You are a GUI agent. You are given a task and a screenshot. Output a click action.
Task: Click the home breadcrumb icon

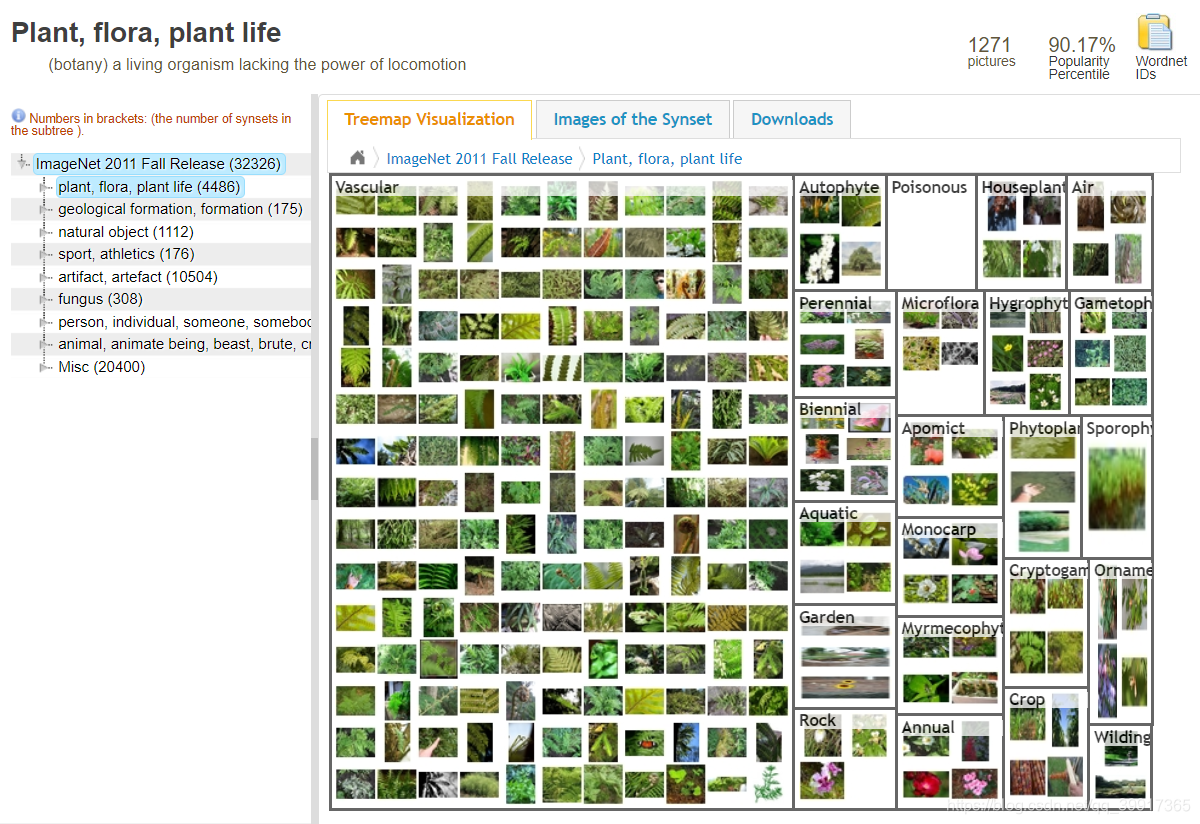[x=357, y=158]
